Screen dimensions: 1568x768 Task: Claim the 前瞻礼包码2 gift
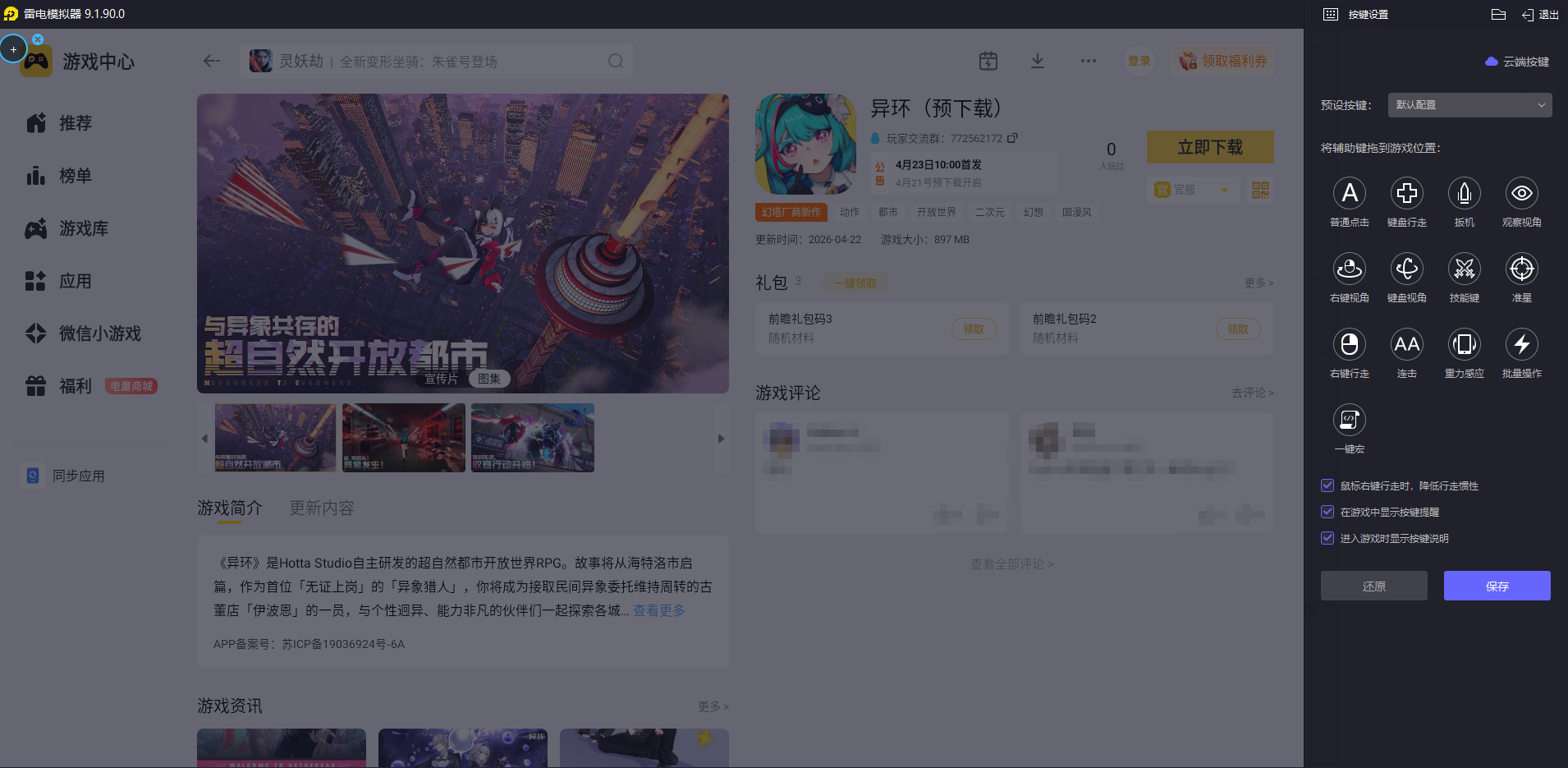pyautogui.click(x=1238, y=329)
